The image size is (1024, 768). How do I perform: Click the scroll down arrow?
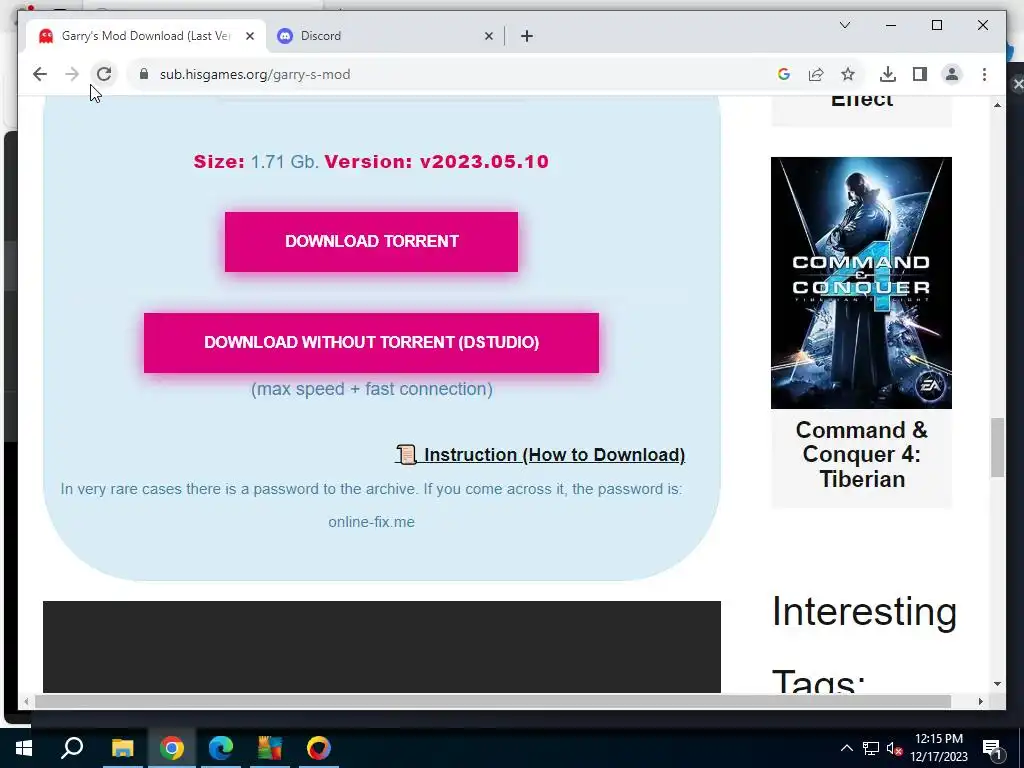pyautogui.click(x=997, y=684)
